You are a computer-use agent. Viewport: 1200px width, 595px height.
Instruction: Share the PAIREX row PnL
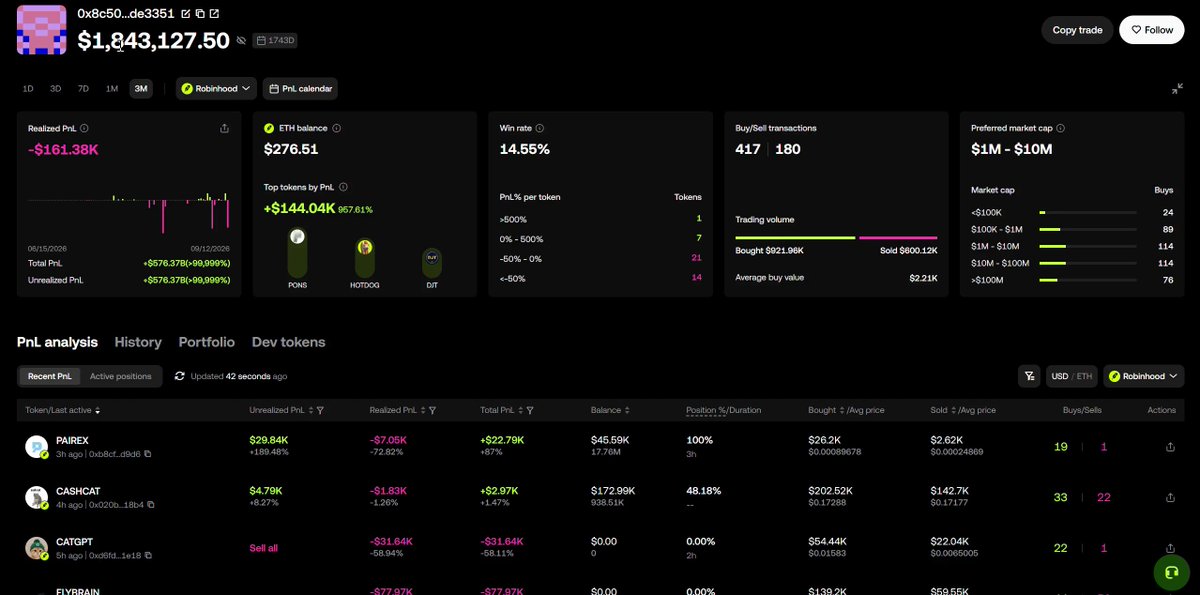coord(1170,447)
